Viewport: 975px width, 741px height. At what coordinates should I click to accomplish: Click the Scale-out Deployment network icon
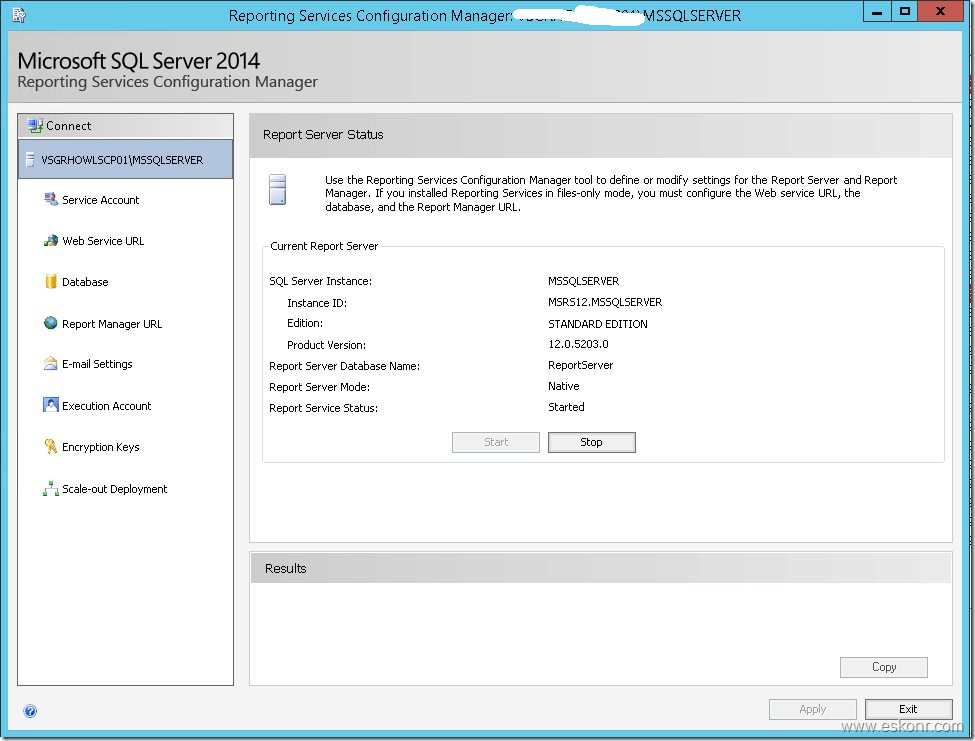50,489
